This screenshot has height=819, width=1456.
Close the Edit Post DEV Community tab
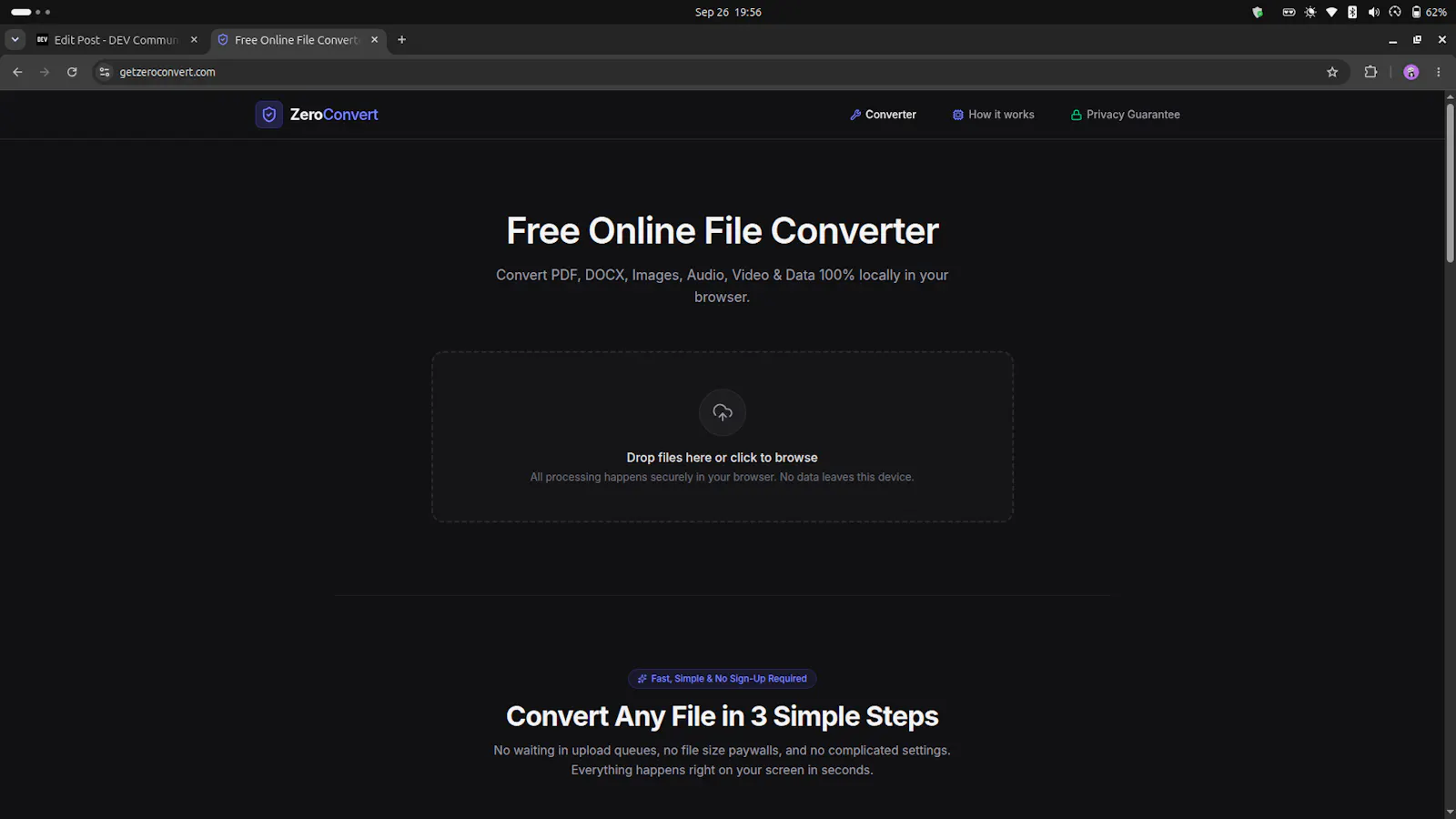point(194,40)
